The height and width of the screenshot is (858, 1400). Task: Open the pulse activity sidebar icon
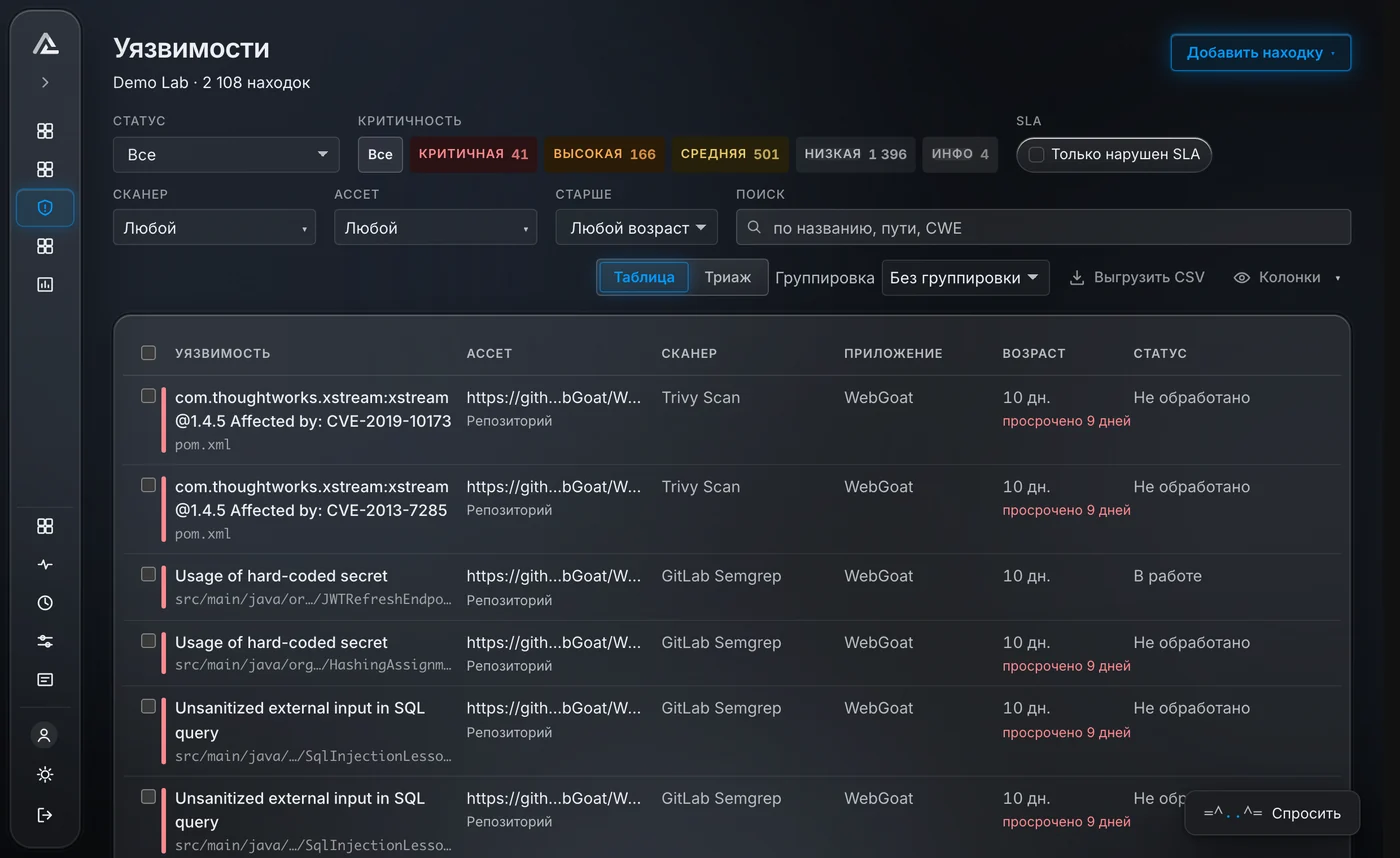coord(45,565)
